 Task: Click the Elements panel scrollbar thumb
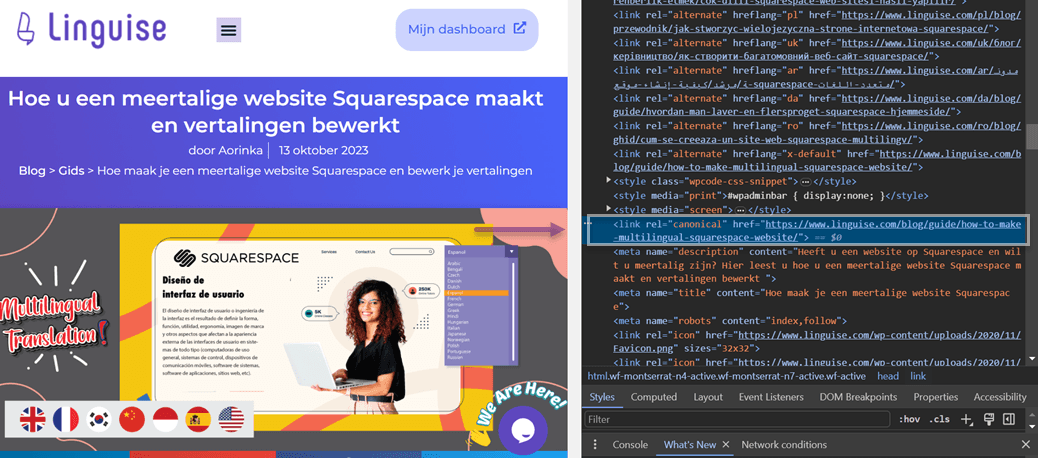pos(1031,136)
